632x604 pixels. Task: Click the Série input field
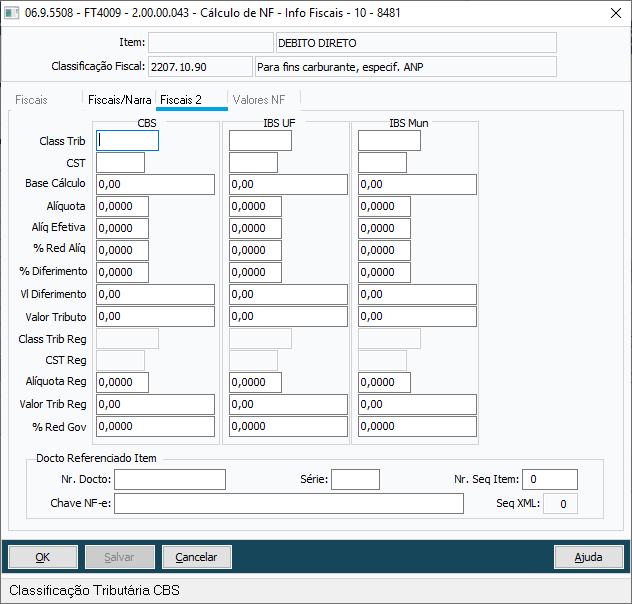pos(356,479)
